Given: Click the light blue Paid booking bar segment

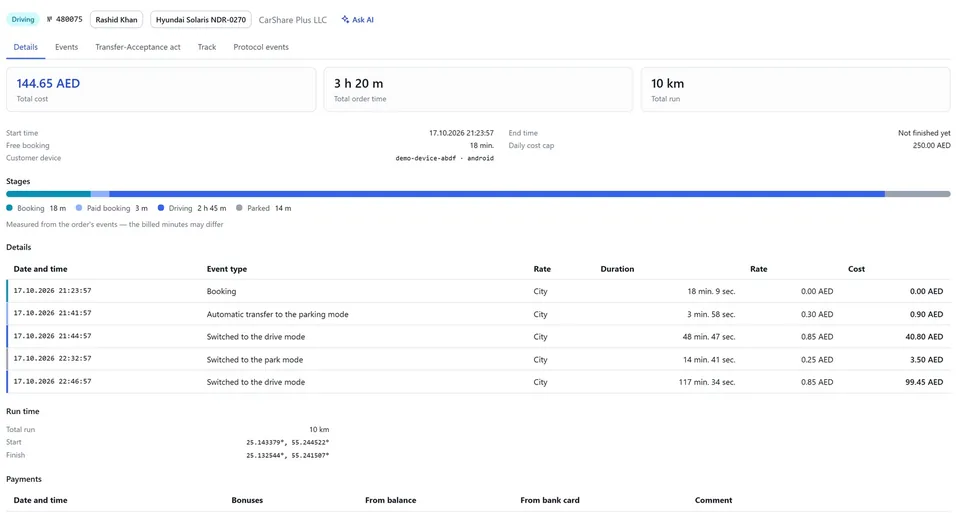Looking at the screenshot, I should (100, 194).
